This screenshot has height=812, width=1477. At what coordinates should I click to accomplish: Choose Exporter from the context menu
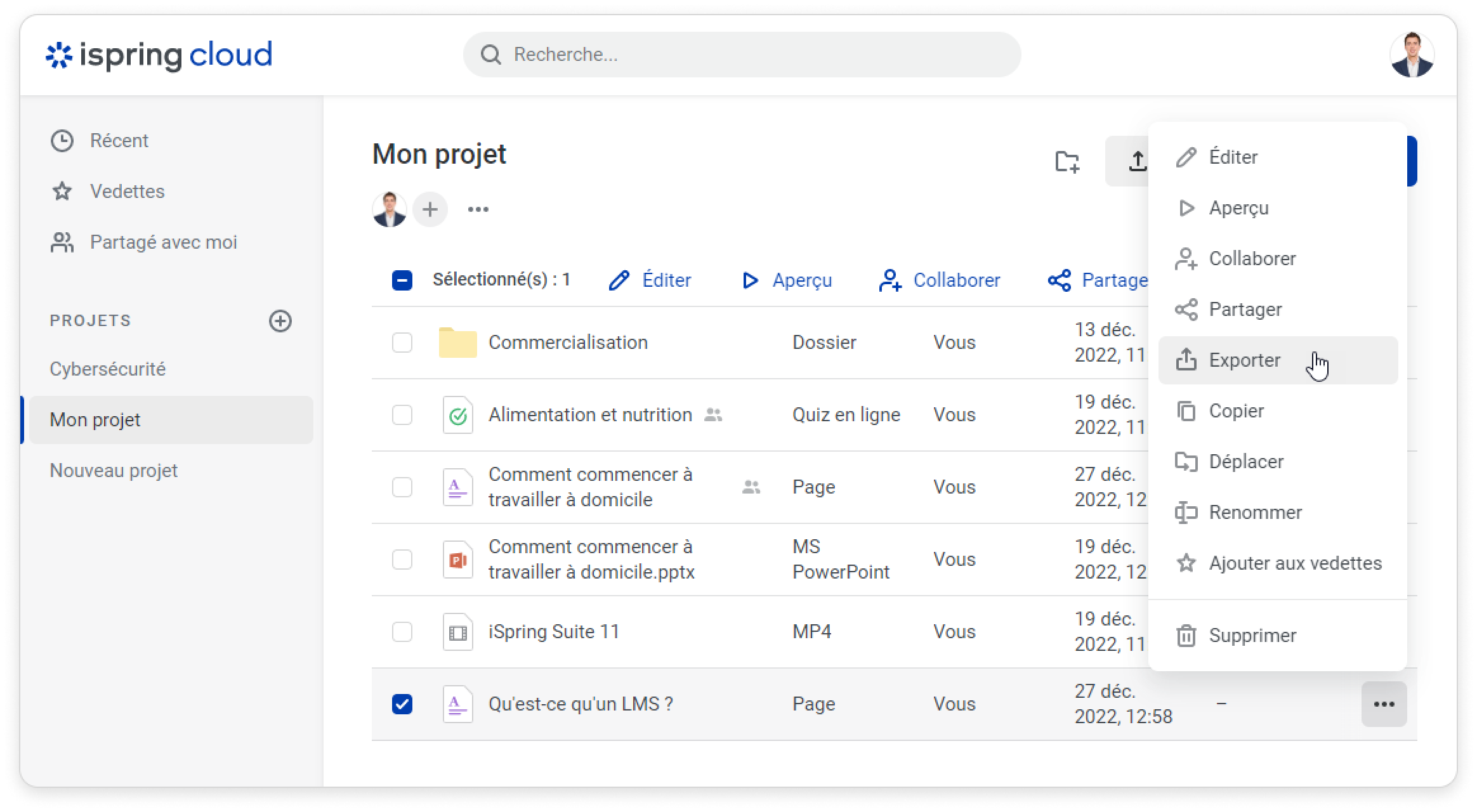[x=1244, y=360]
